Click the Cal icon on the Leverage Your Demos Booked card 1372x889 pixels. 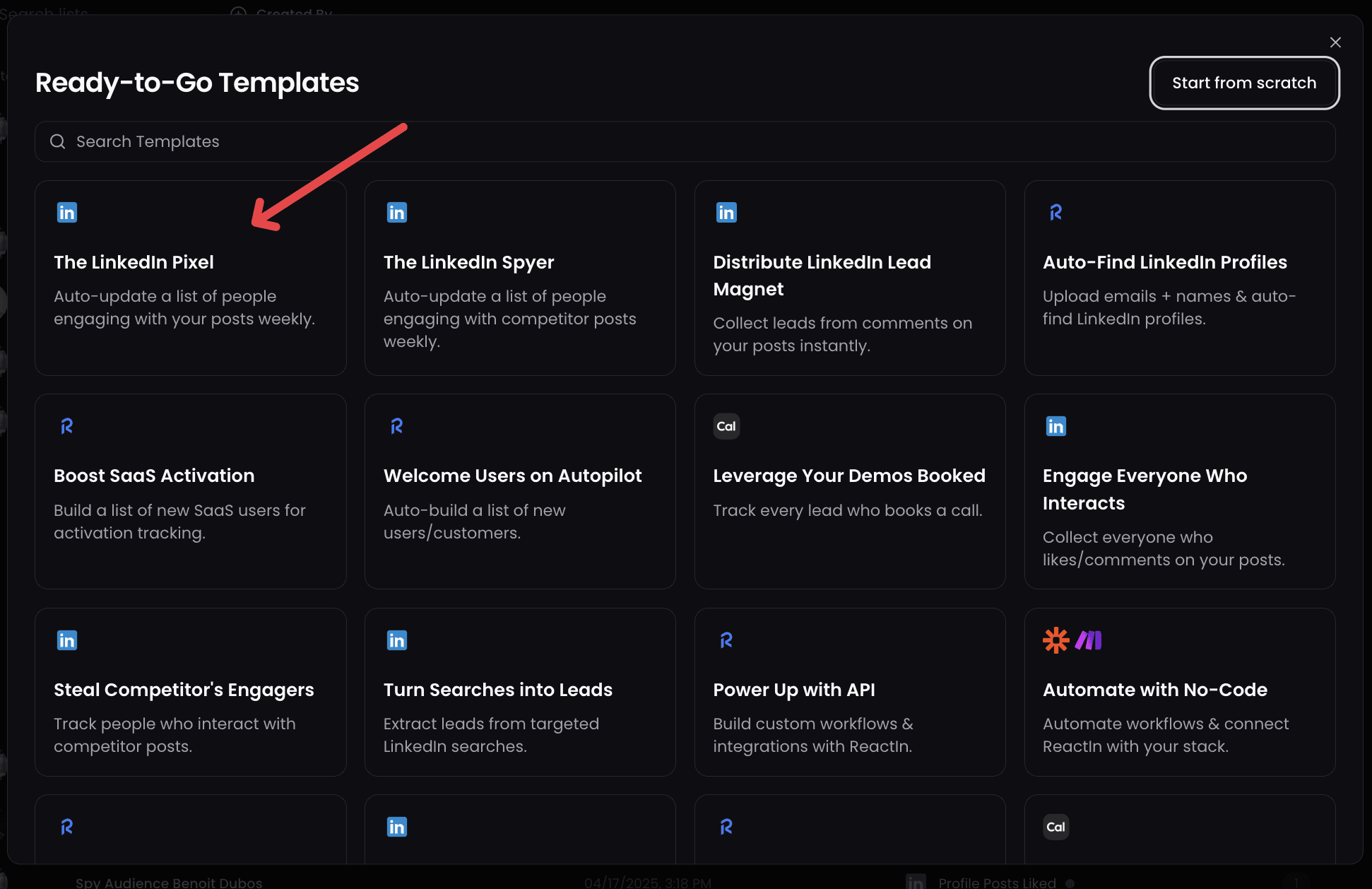(x=726, y=426)
